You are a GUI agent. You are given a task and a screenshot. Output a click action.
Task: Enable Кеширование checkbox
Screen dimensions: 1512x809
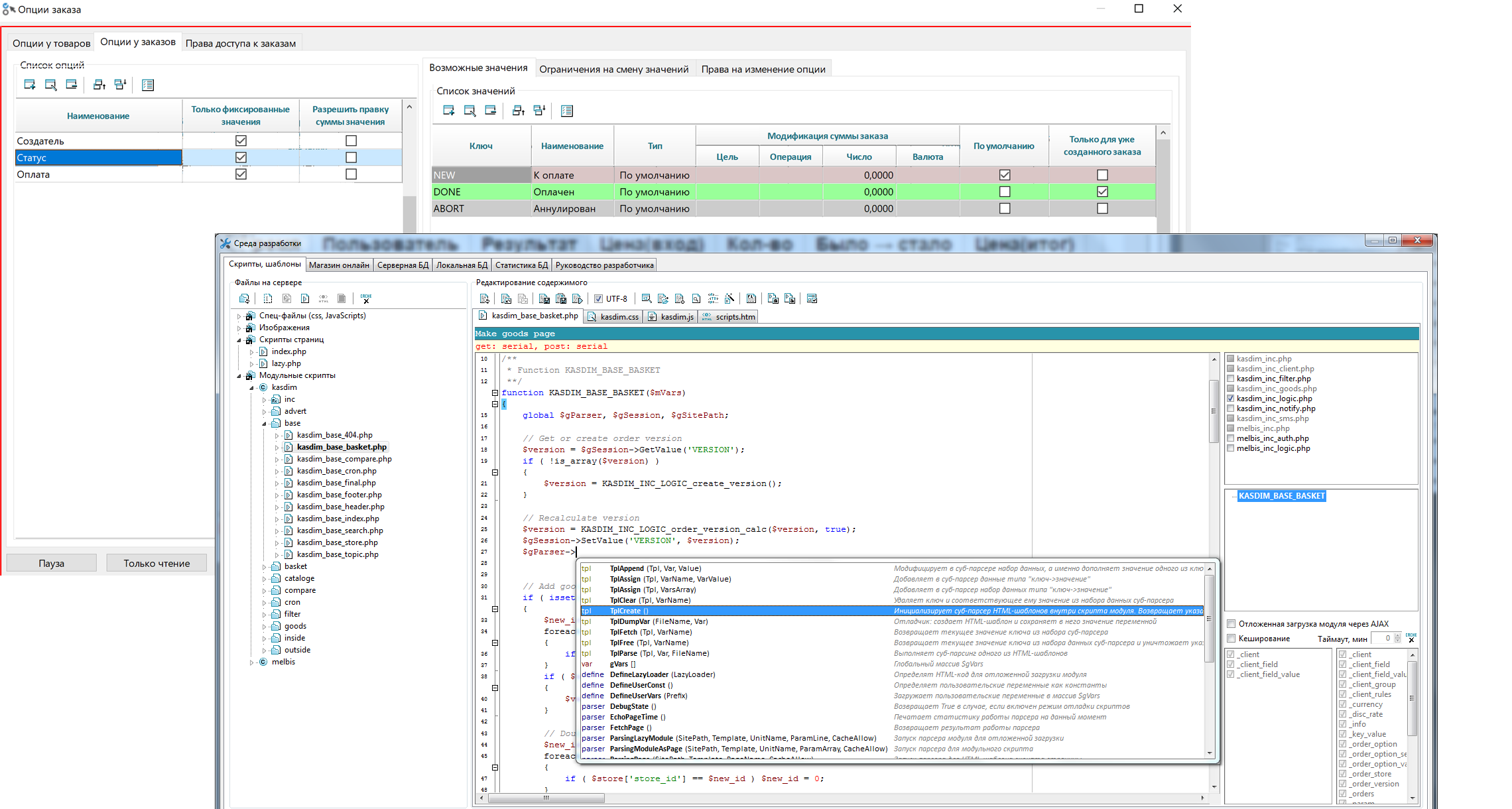tap(1231, 639)
